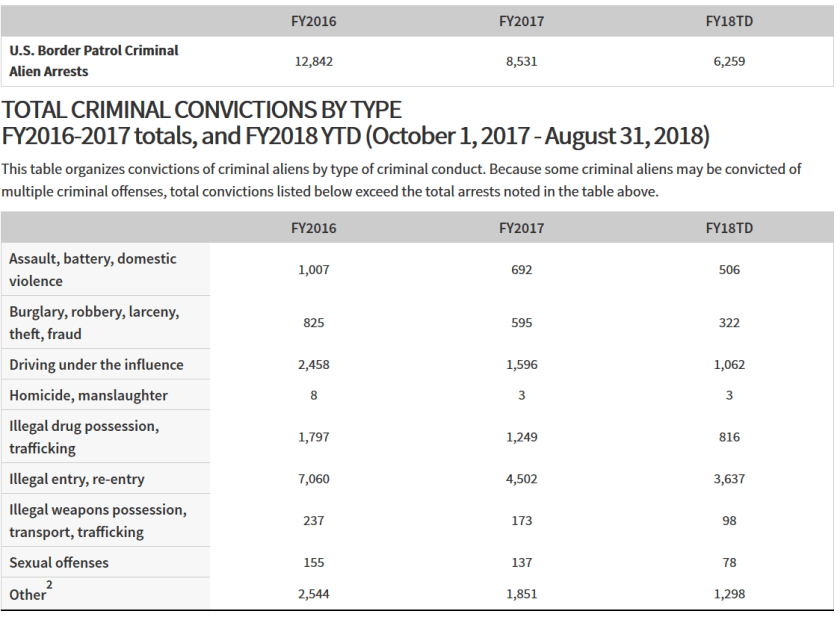Click the FY18TD header in convictions table

(729, 228)
